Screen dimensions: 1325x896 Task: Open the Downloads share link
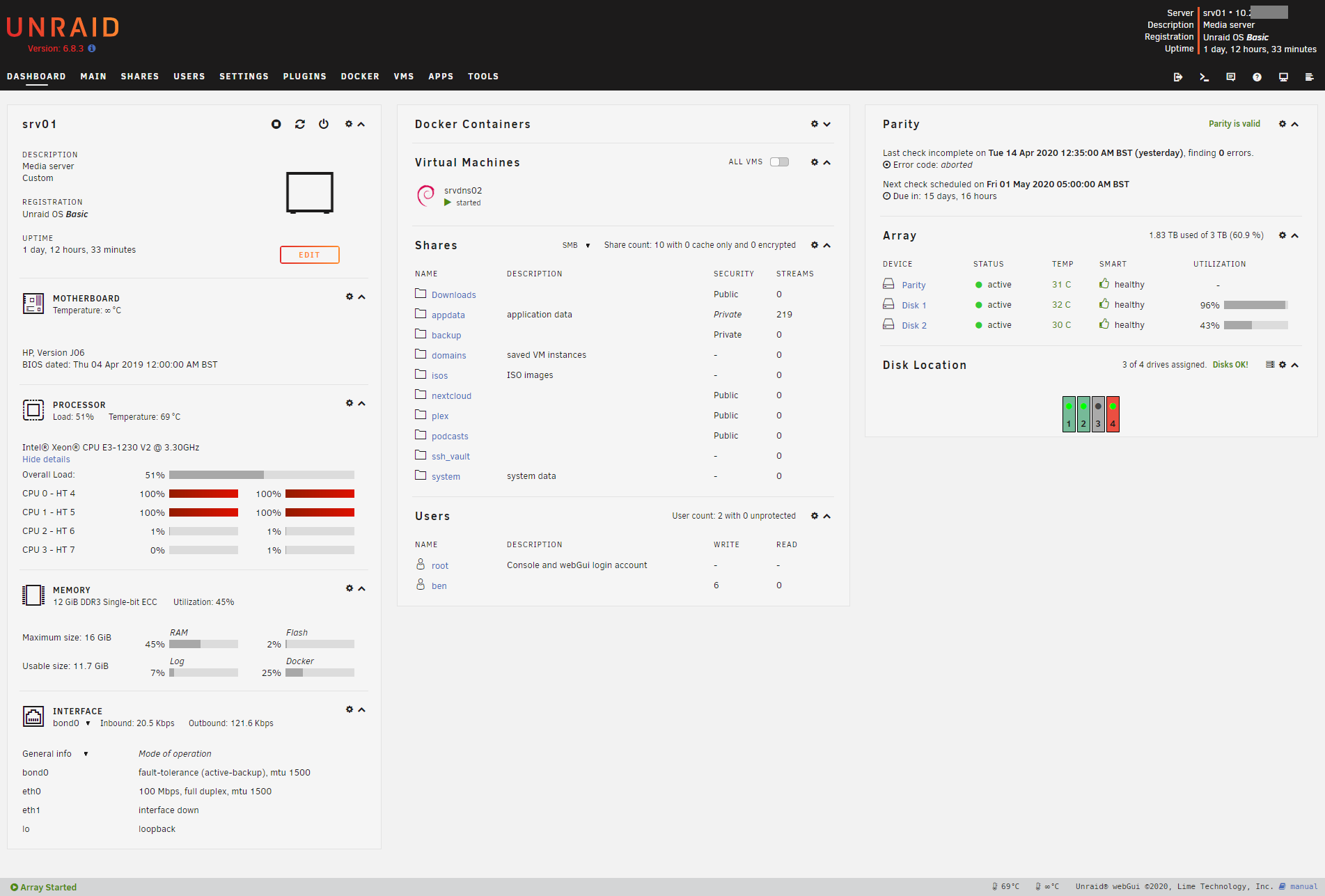453,295
